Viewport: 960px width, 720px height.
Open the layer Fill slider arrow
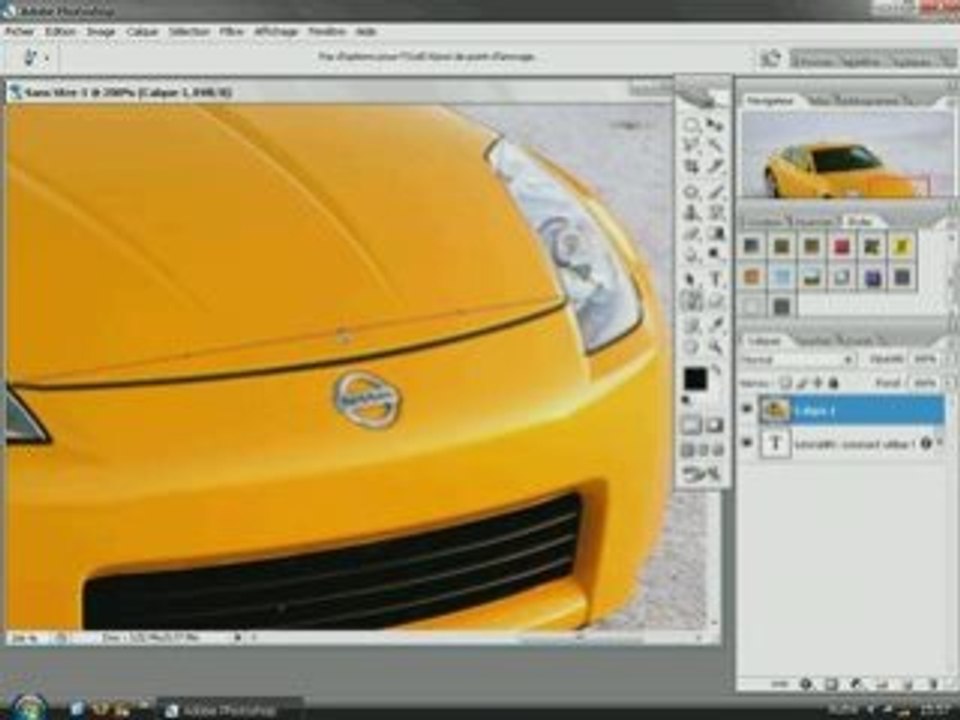point(950,383)
